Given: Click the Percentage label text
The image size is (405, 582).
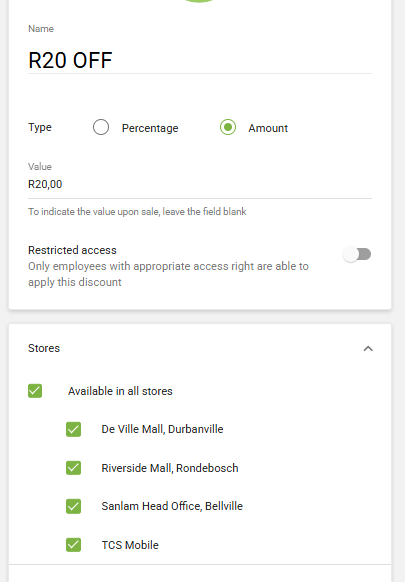Looking at the screenshot, I should point(150,128).
